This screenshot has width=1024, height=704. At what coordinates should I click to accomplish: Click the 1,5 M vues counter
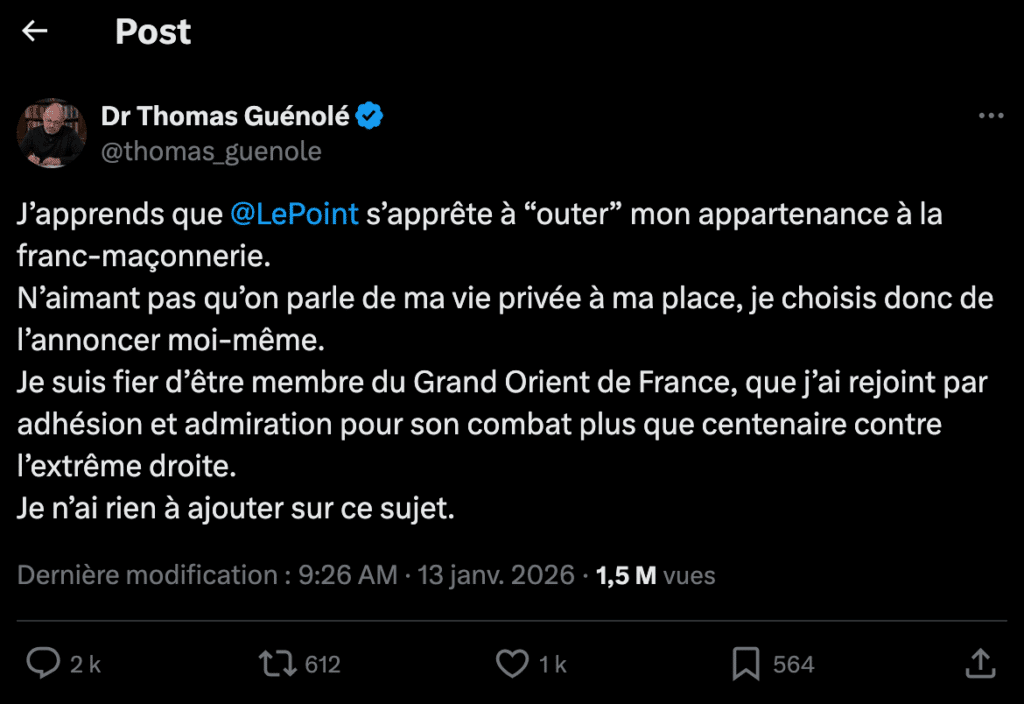tap(655, 575)
